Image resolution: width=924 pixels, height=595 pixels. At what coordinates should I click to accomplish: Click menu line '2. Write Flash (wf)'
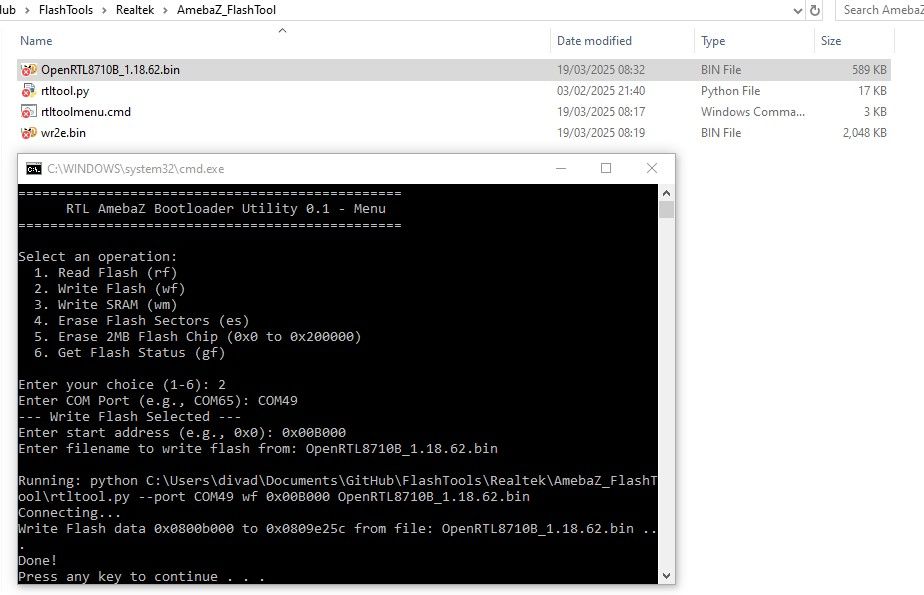pos(110,288)
